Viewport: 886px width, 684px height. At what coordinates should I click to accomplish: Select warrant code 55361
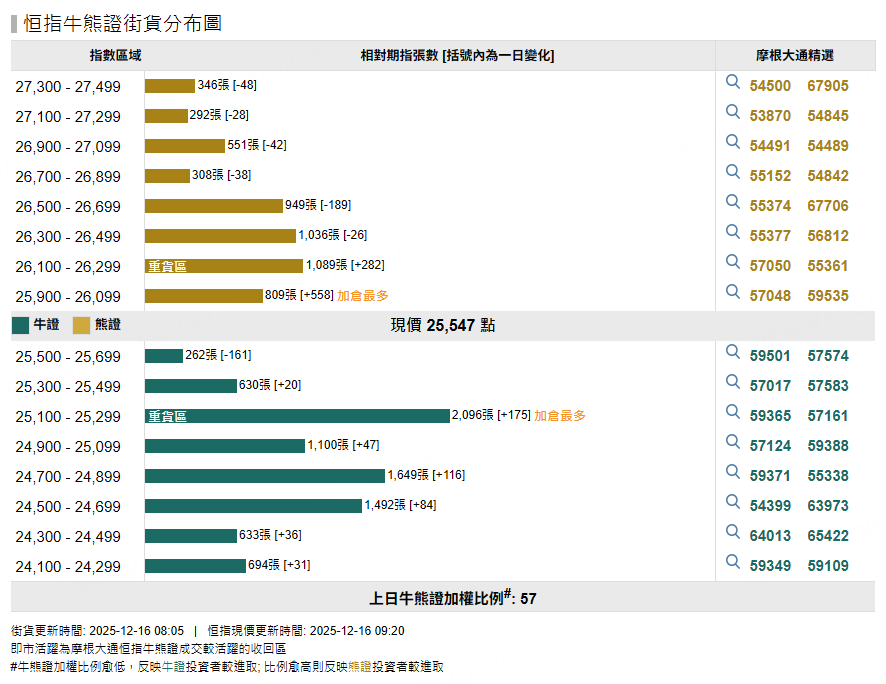(828, 265)
